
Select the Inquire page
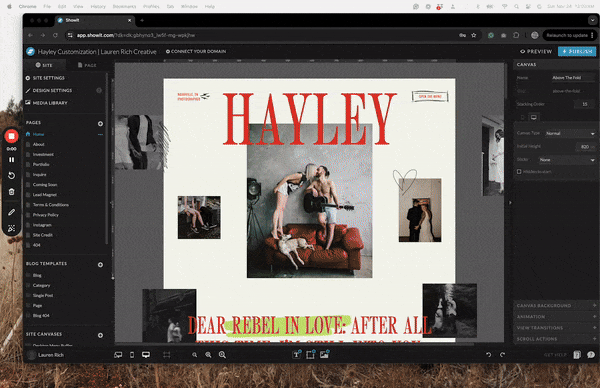click(39, 174)
